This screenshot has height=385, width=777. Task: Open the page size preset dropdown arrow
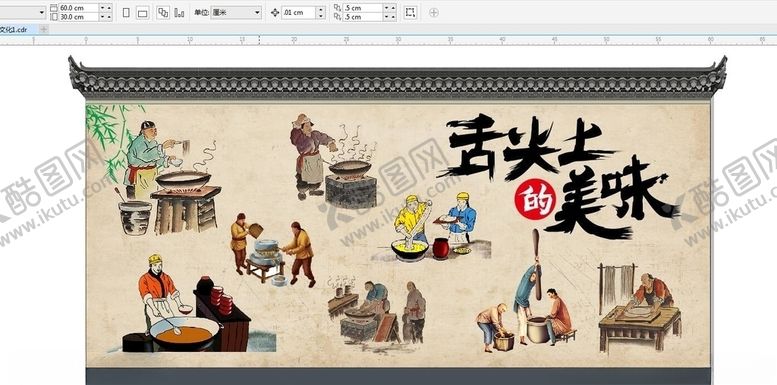point(41,13)
